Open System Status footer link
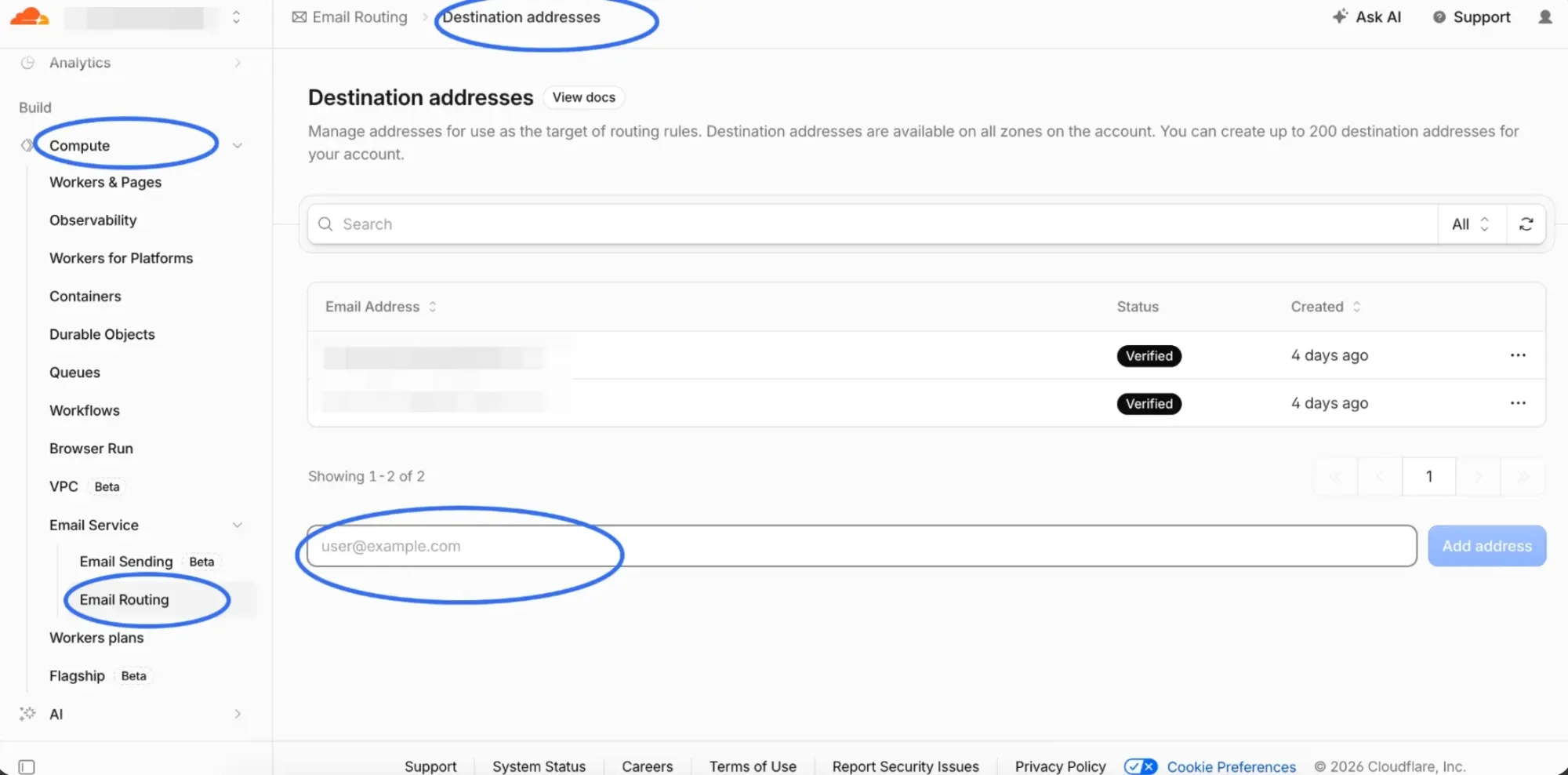 [539, 766]
